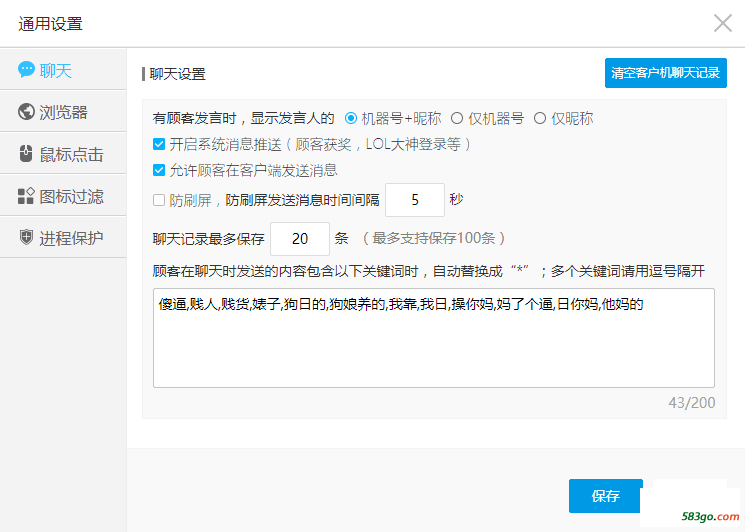745x532 pixels.
Task: Close the 通用设置 dialog
Action: 723,23
